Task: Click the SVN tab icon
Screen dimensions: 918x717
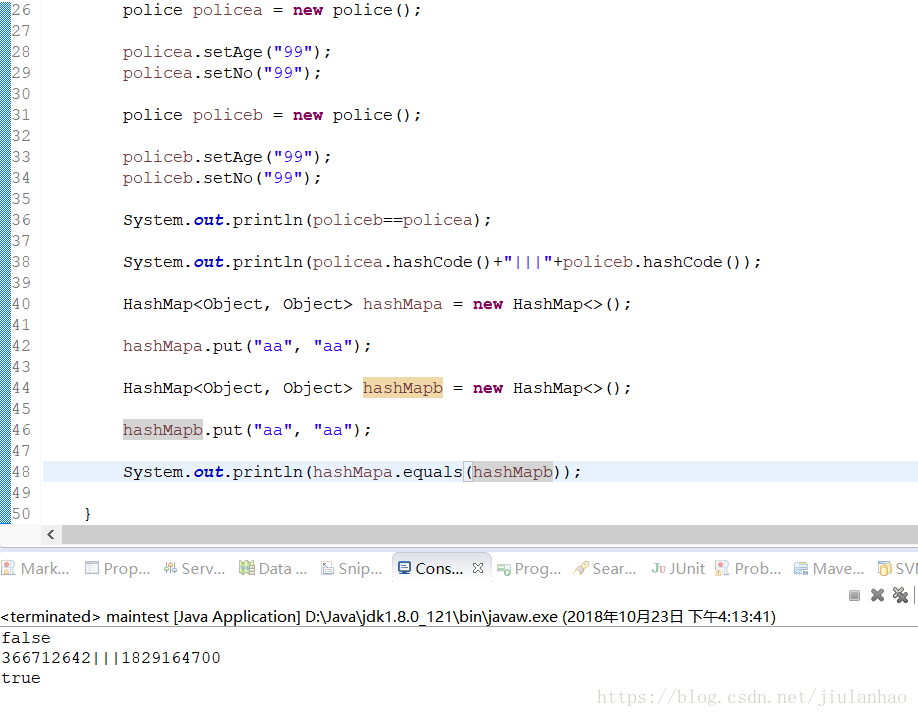Action: 884,568
